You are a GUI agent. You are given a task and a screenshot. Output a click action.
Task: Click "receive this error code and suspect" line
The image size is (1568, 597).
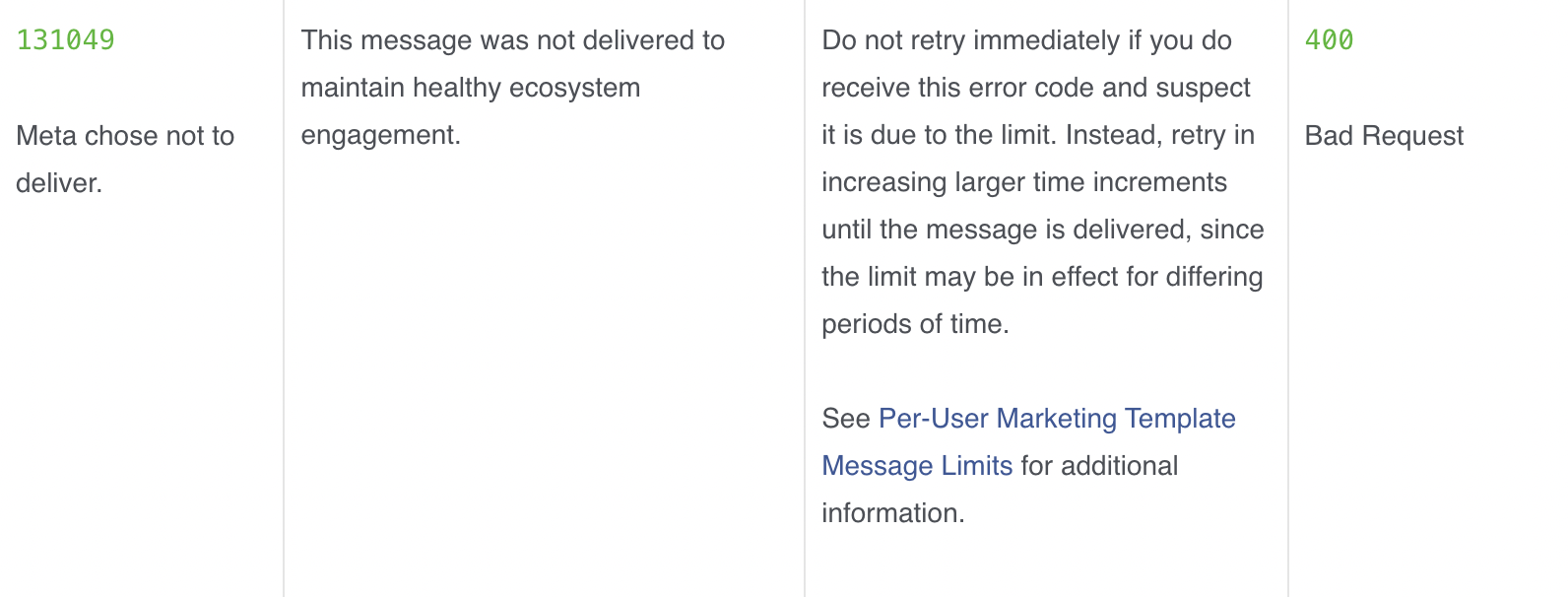click(x=1035, y=88)
